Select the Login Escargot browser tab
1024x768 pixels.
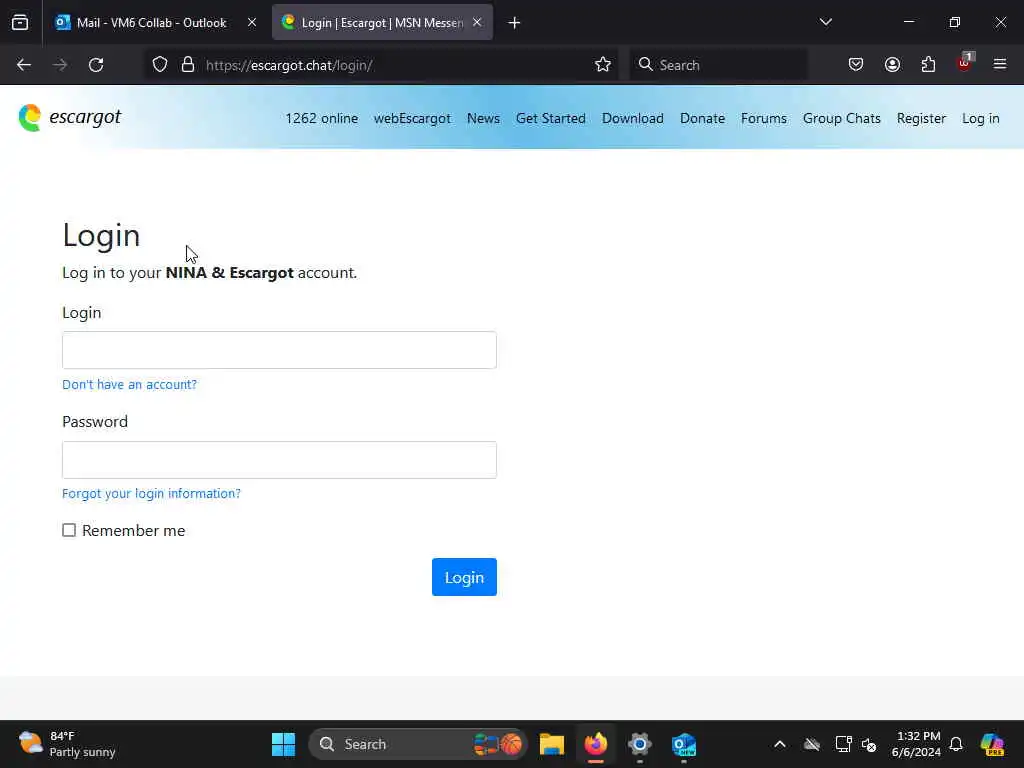tap(382, 23)
